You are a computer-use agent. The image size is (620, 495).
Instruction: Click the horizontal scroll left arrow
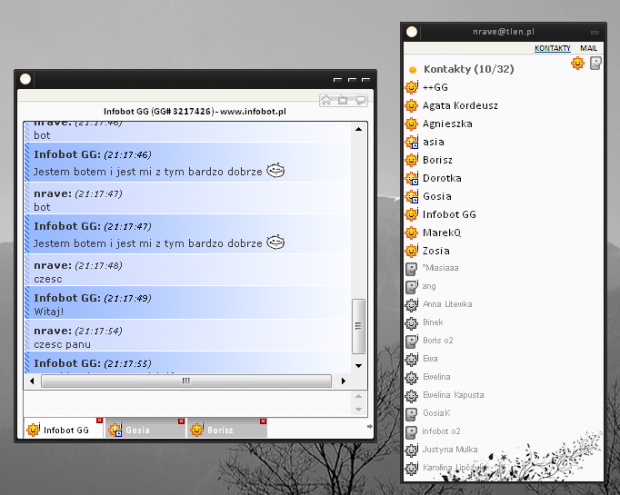[32, 381]
